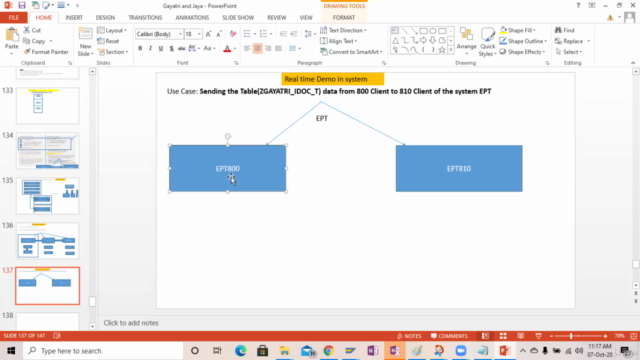
Task: Open font color dropdown arrow
Action: click(x=235, y=49)
